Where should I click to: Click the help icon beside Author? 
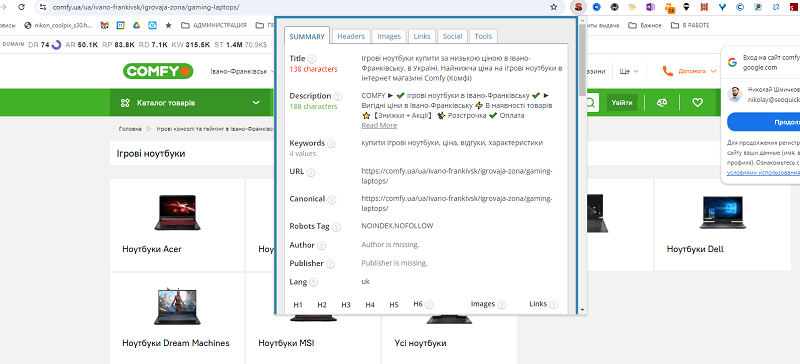pyautogui.click(x=321, y=246)
